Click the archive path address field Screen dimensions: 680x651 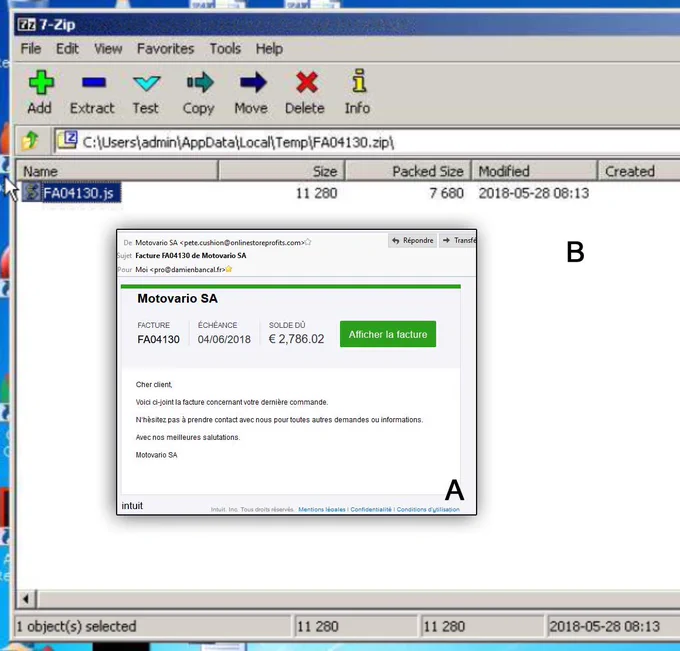pyautogui.click(x=369, y=142)
